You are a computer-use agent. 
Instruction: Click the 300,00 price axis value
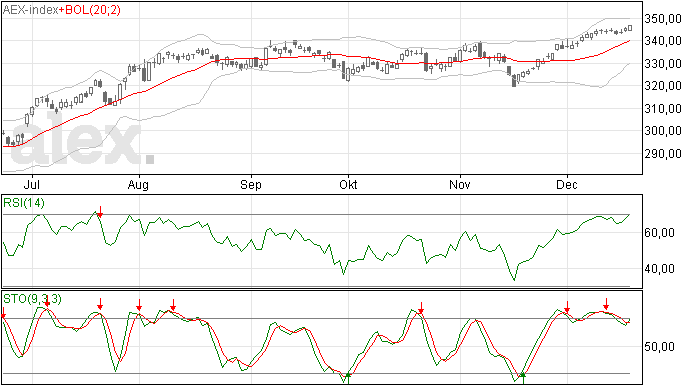point(663,131)
